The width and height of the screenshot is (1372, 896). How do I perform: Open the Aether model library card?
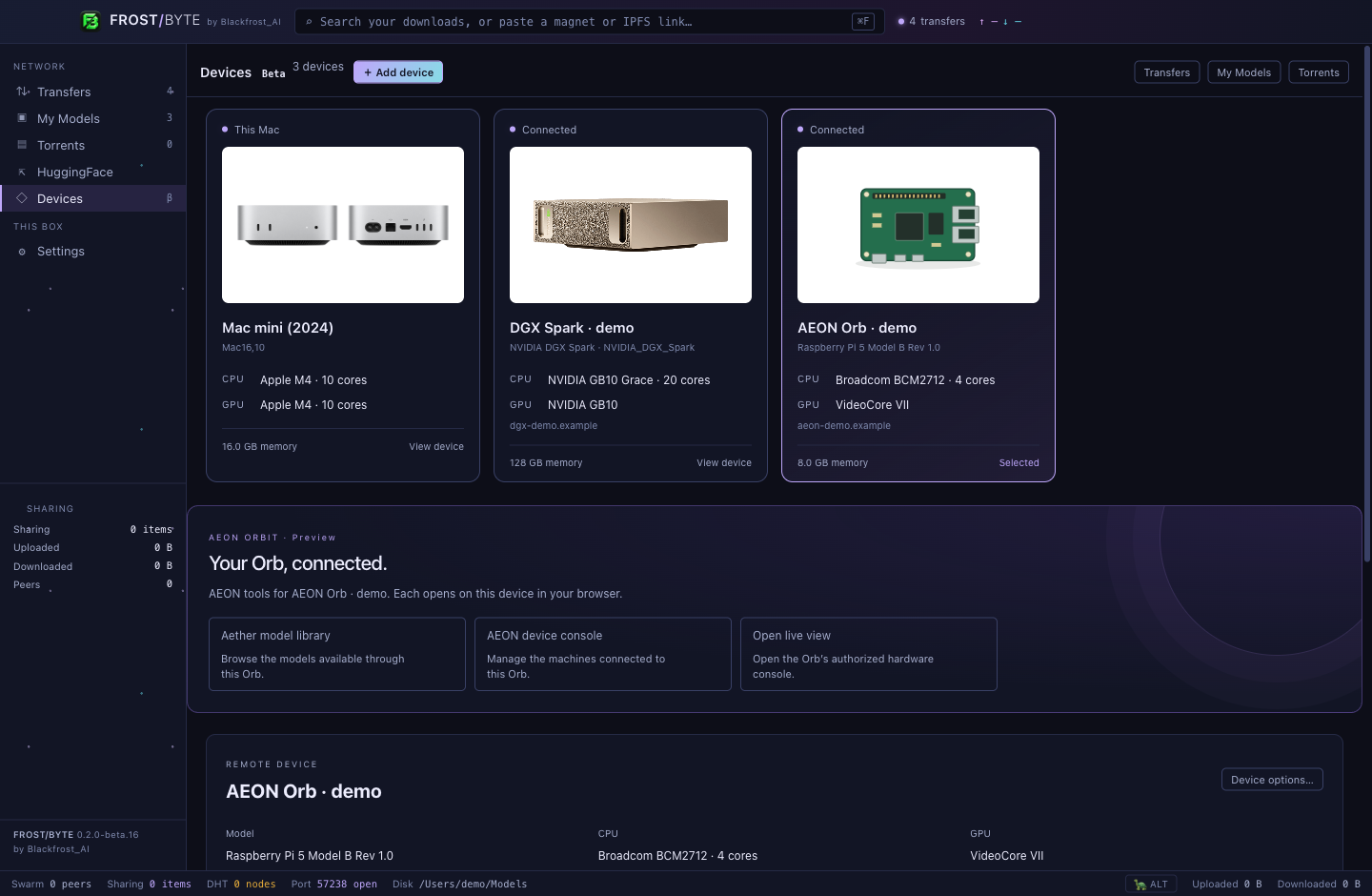(337, 654)
